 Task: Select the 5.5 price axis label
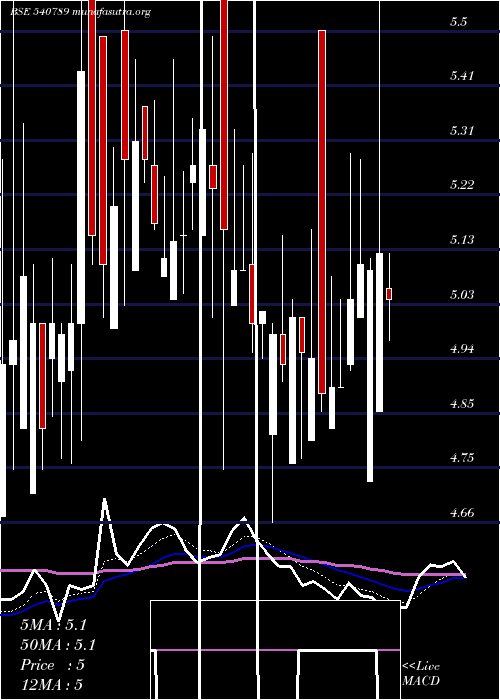[459, 21]
